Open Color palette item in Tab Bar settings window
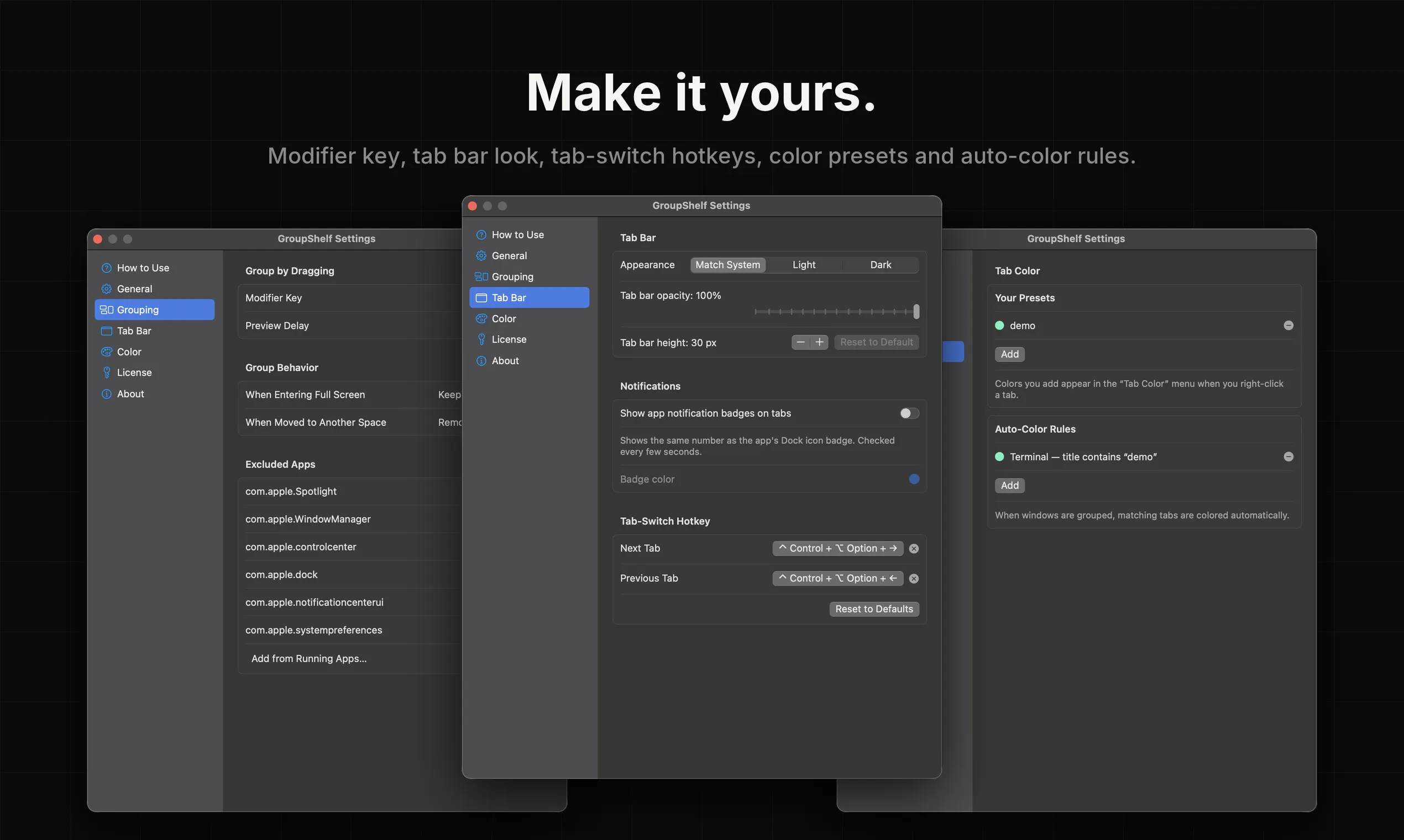 (x=529, y=318)
